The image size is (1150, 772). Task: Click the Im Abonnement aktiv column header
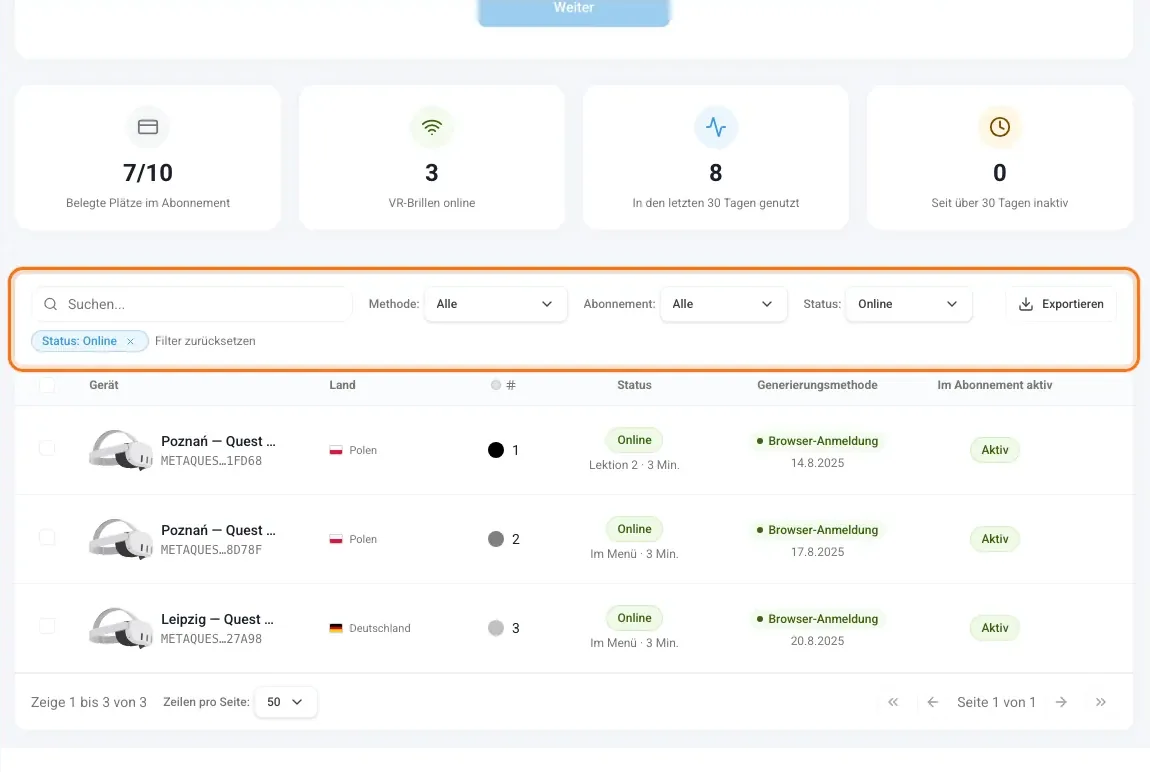pos(995,385)
